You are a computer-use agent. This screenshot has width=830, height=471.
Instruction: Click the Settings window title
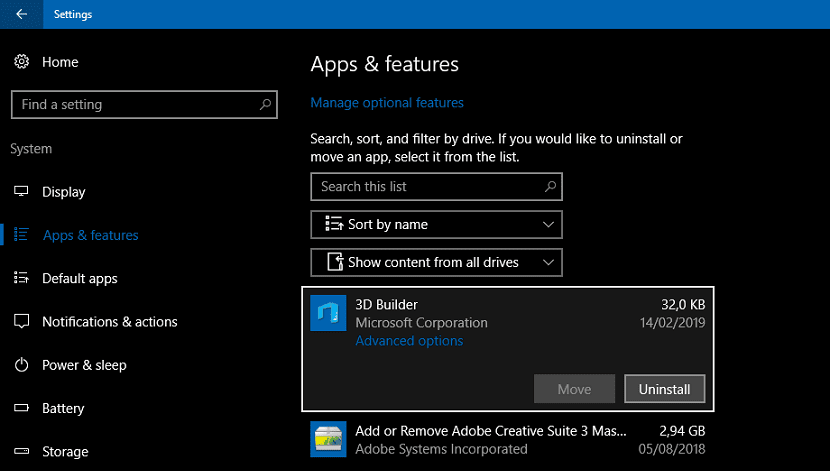pyautogui.click(x=73, y=14)
